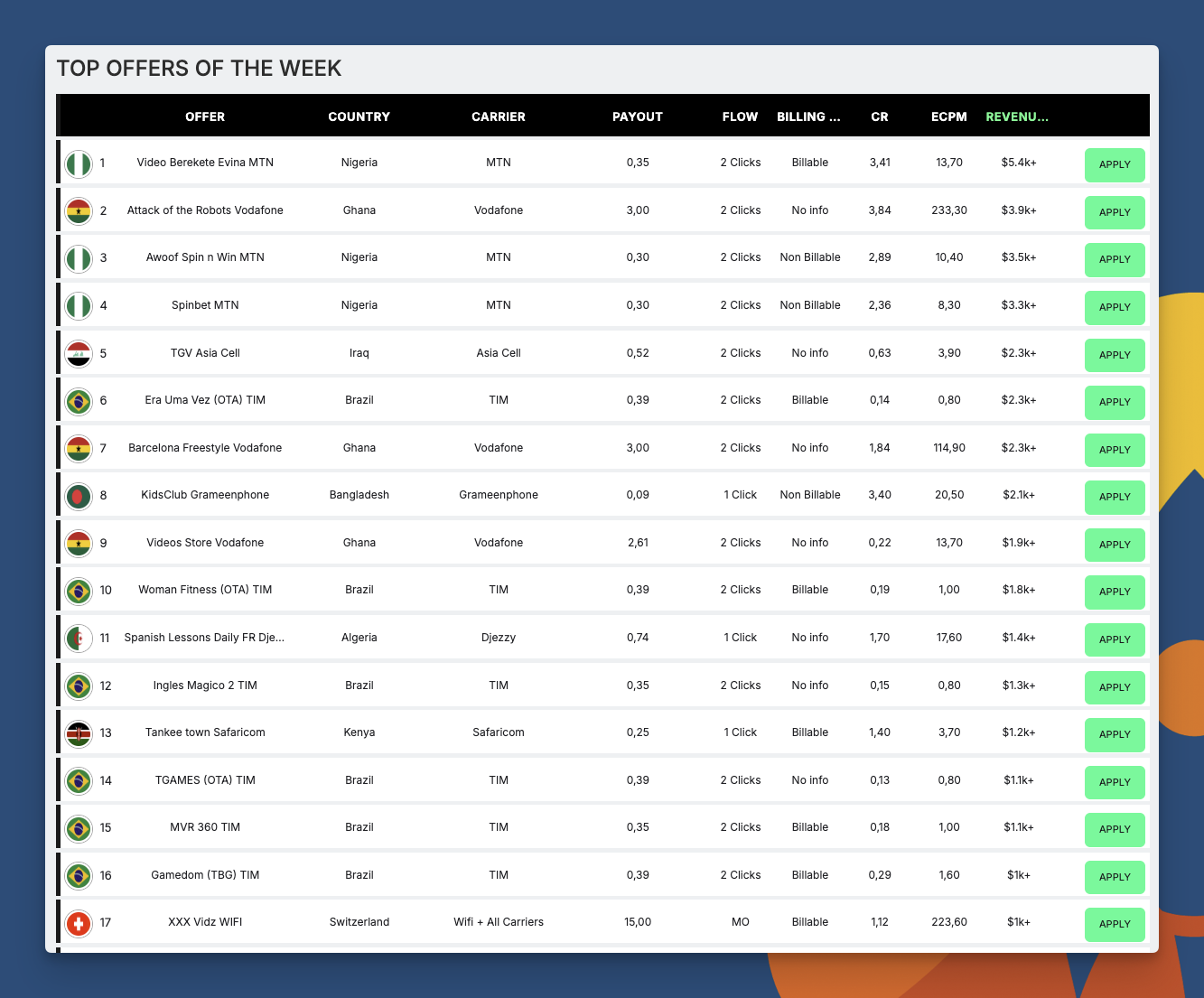This screenshot has width=1204, height=998.
Task: Apply for Spanish Lessons Daily FR Djezzy offer
Action: tap(1115, 639)
